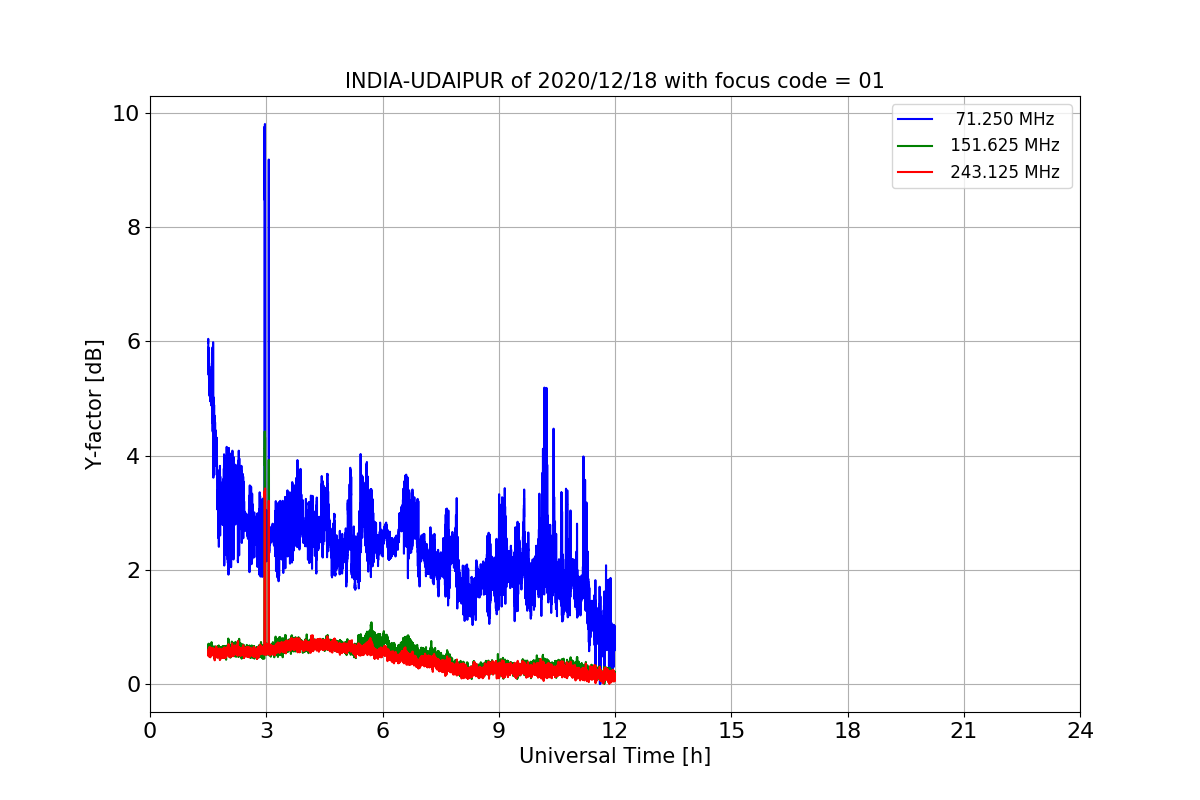Click y-axis tick label 4
This screenshot has width=1200, height=800.
(x=132, y=456)
